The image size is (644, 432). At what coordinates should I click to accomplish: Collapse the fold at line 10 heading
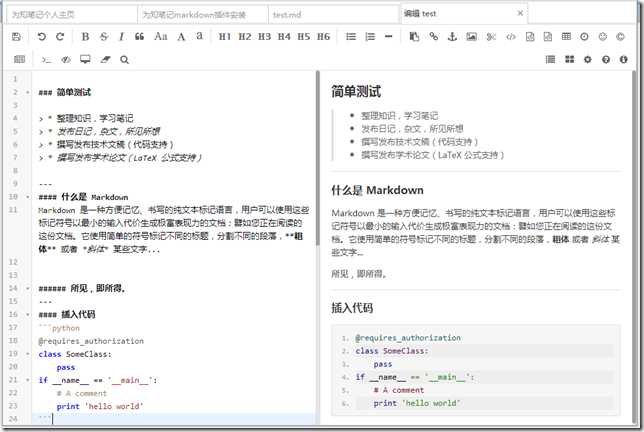point(28,197)
